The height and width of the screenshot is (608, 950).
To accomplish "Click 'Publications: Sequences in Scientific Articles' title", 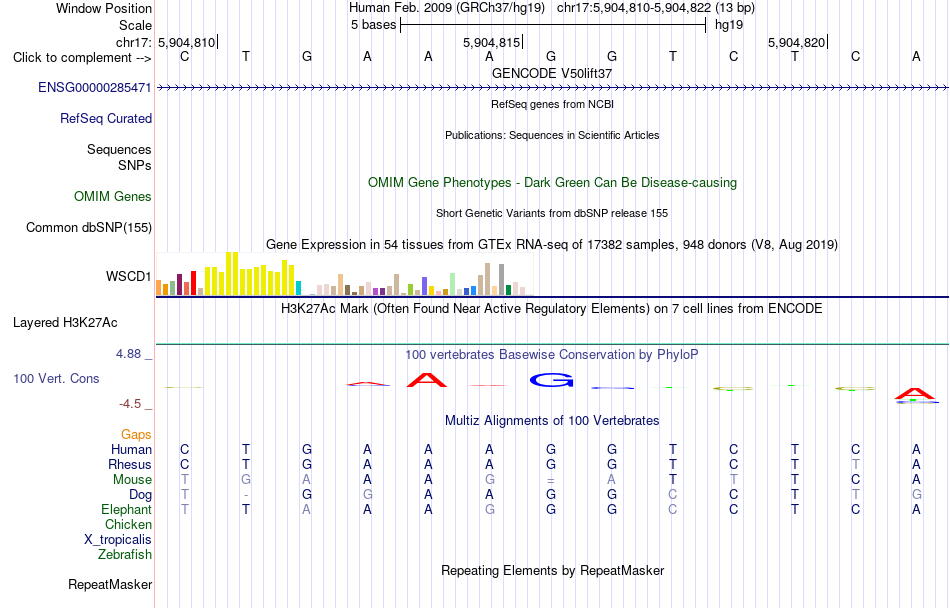I will pos(552,135).
